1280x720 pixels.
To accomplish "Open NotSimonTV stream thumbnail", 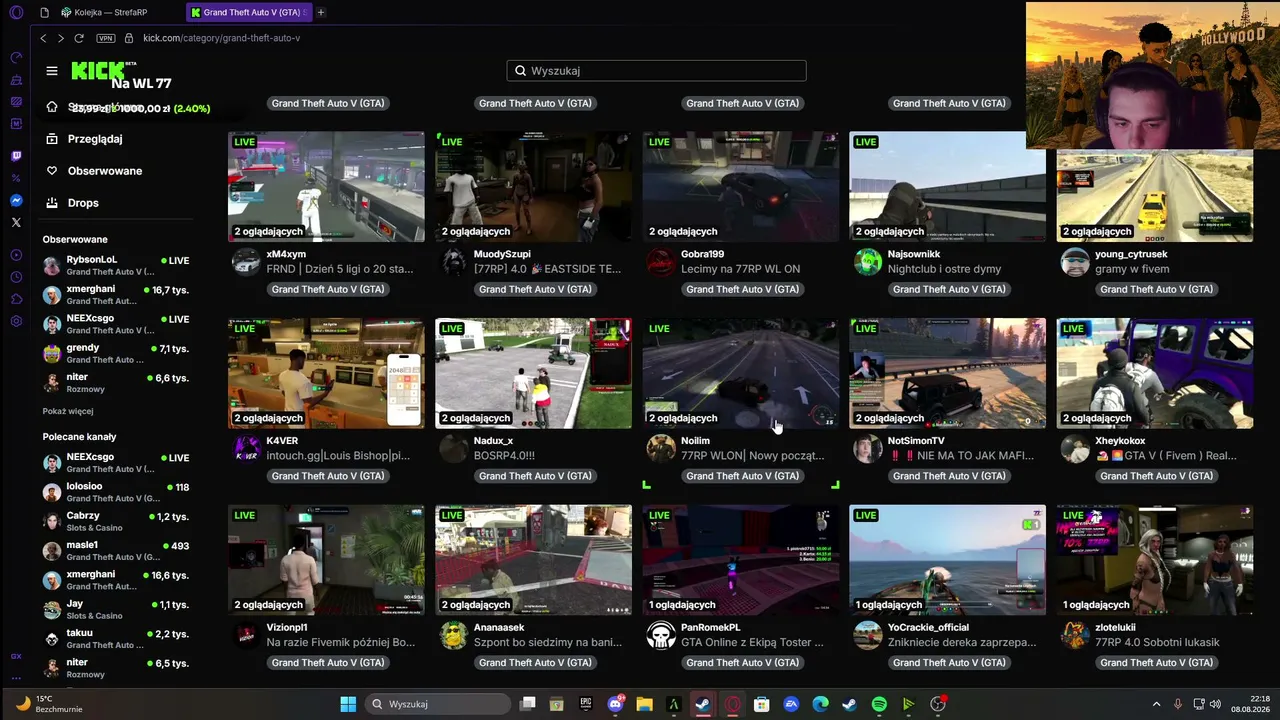I will tap(948, 373).
